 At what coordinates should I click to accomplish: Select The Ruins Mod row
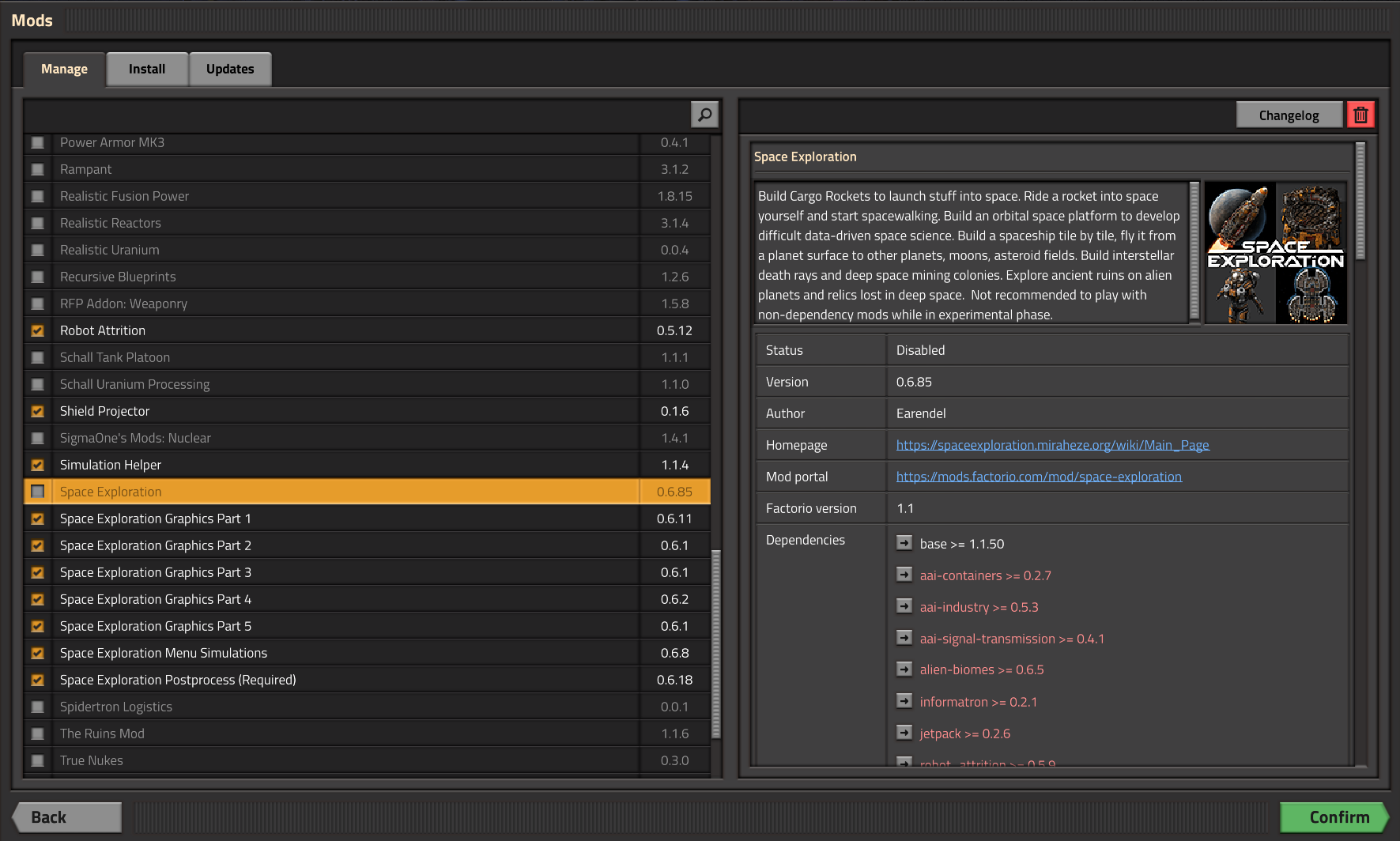tap(367, 734)
